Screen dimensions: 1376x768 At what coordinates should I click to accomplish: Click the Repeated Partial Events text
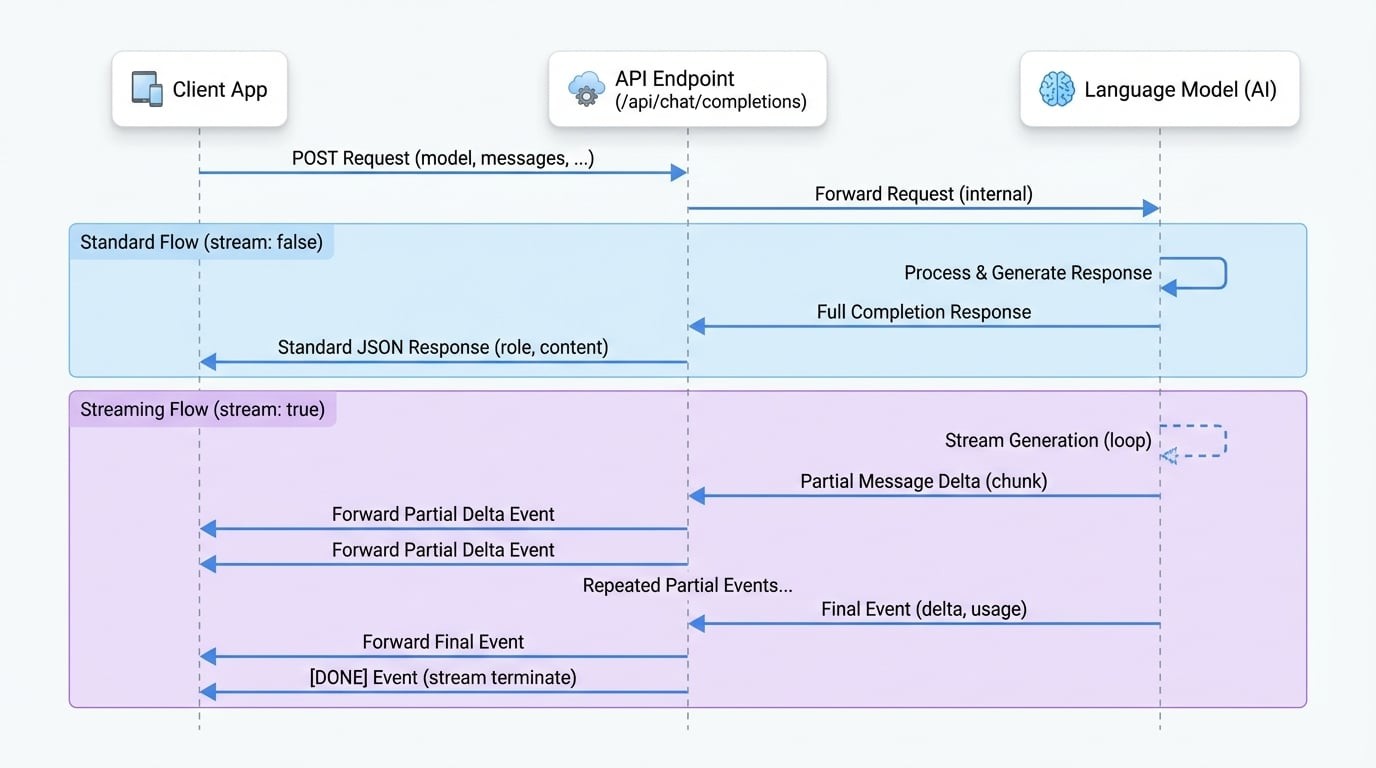(687, 585)
